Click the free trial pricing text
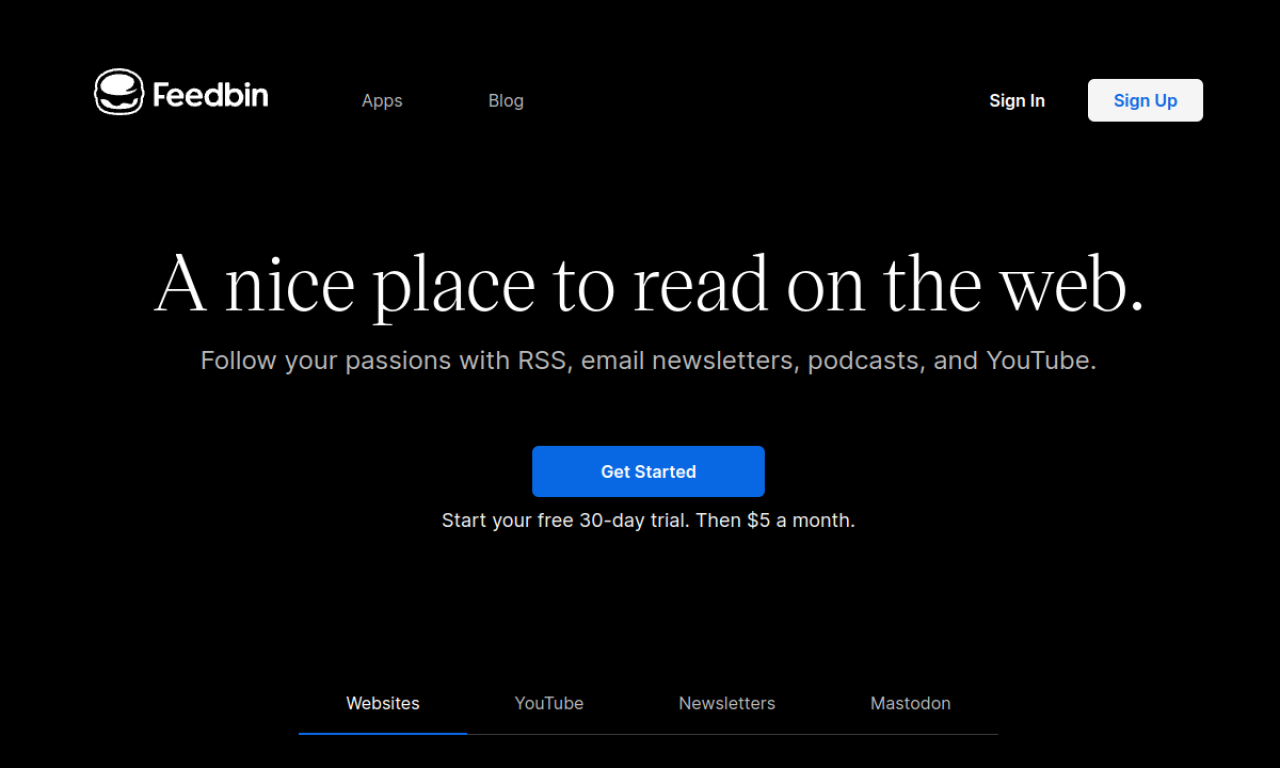Viewport: 1280px width, 768px height. point(648,520)
